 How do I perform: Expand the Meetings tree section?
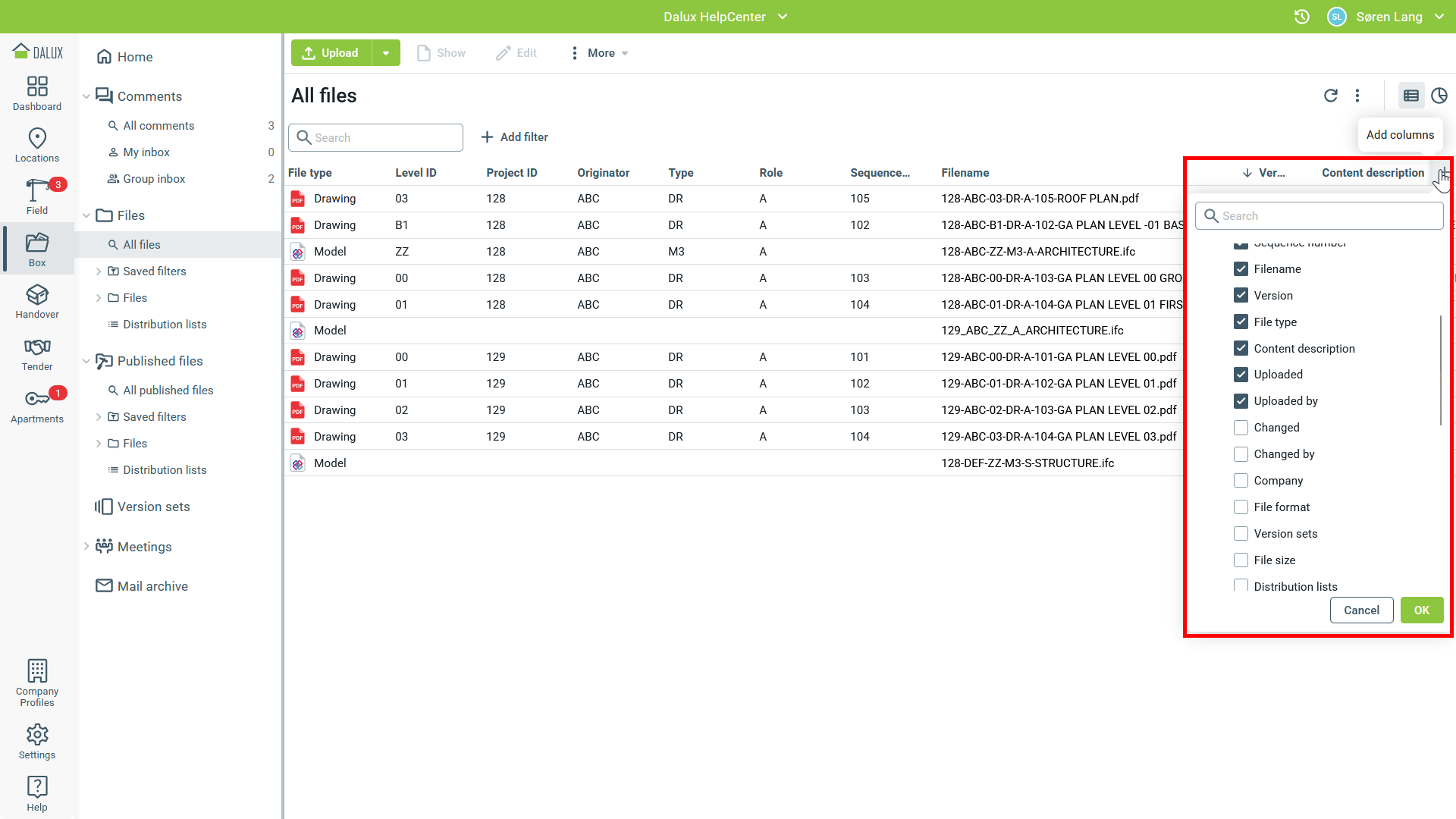tap(86, 546)
